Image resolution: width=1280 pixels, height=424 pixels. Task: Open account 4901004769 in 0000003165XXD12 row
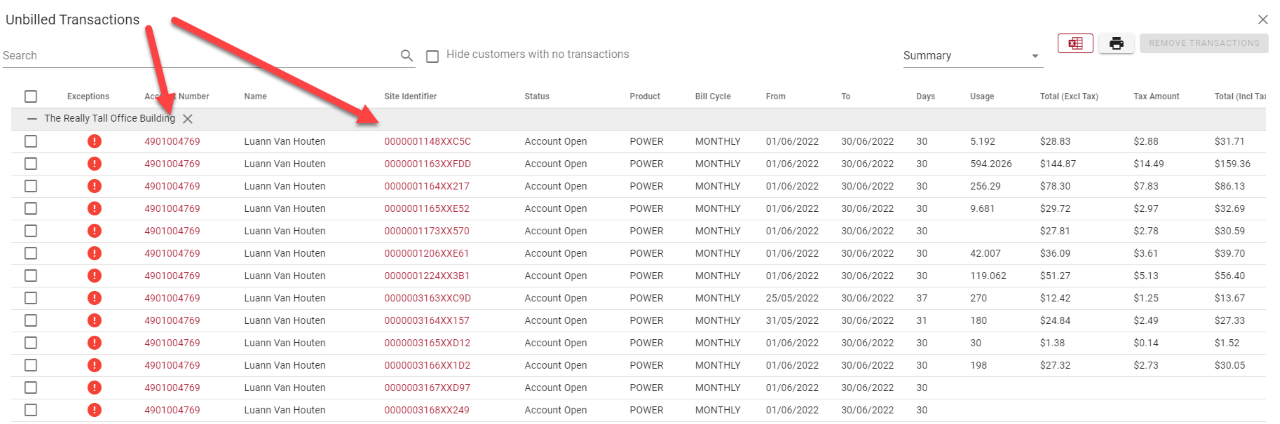[172, 343]
